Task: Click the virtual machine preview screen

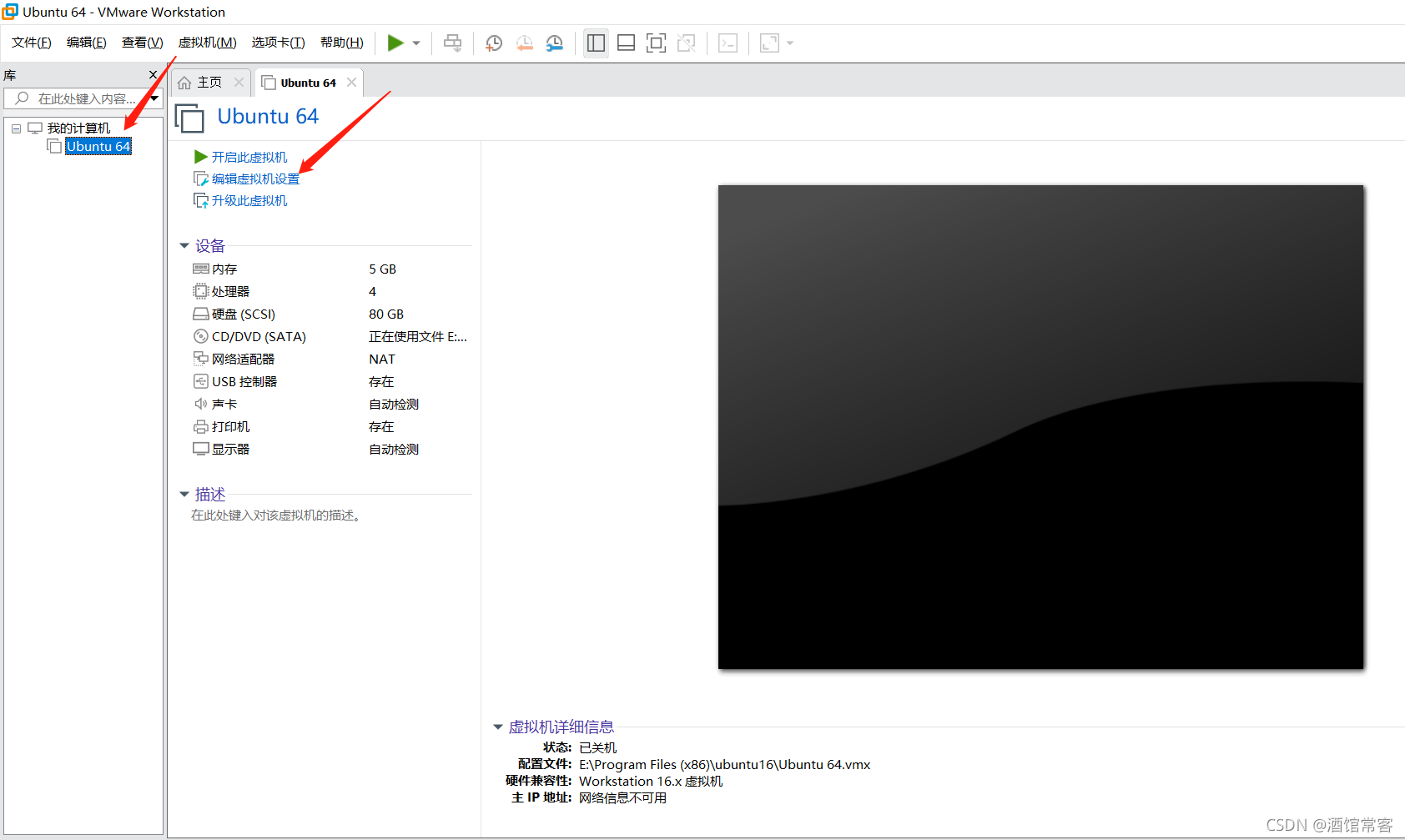Action: tap(1040, 427)
